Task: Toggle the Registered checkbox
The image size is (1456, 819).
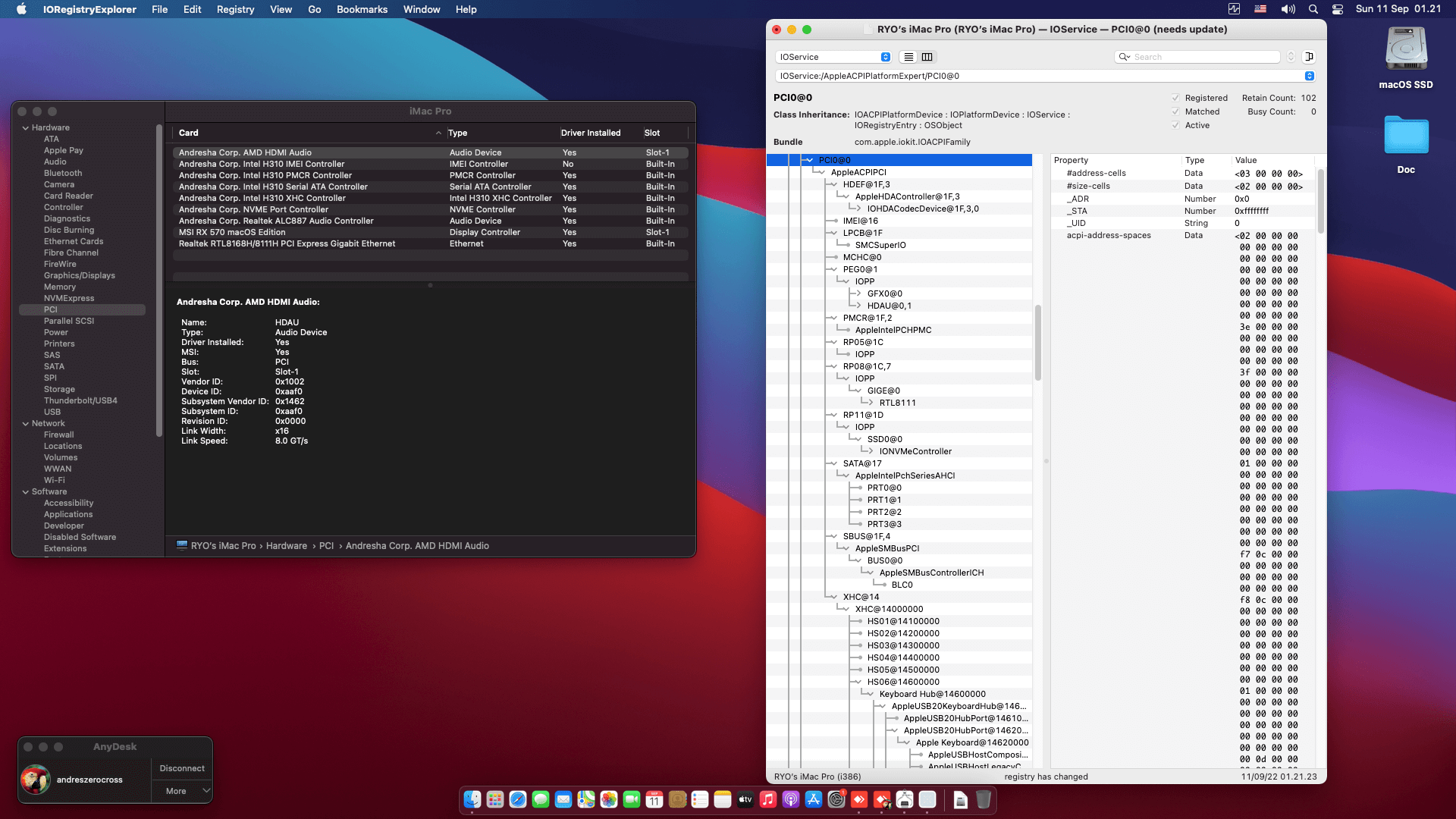Action: [1175, 98]
